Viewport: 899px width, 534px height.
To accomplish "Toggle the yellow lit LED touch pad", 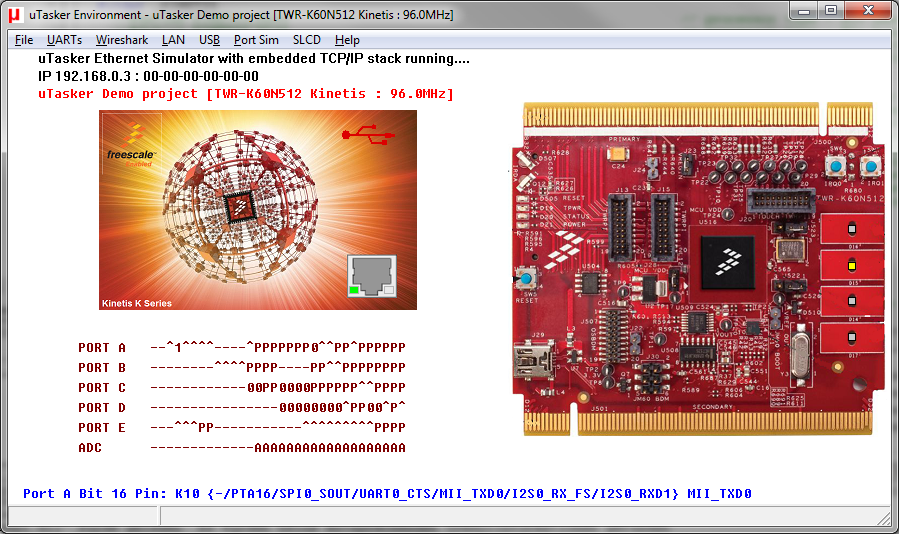I will tap(853, 266).
